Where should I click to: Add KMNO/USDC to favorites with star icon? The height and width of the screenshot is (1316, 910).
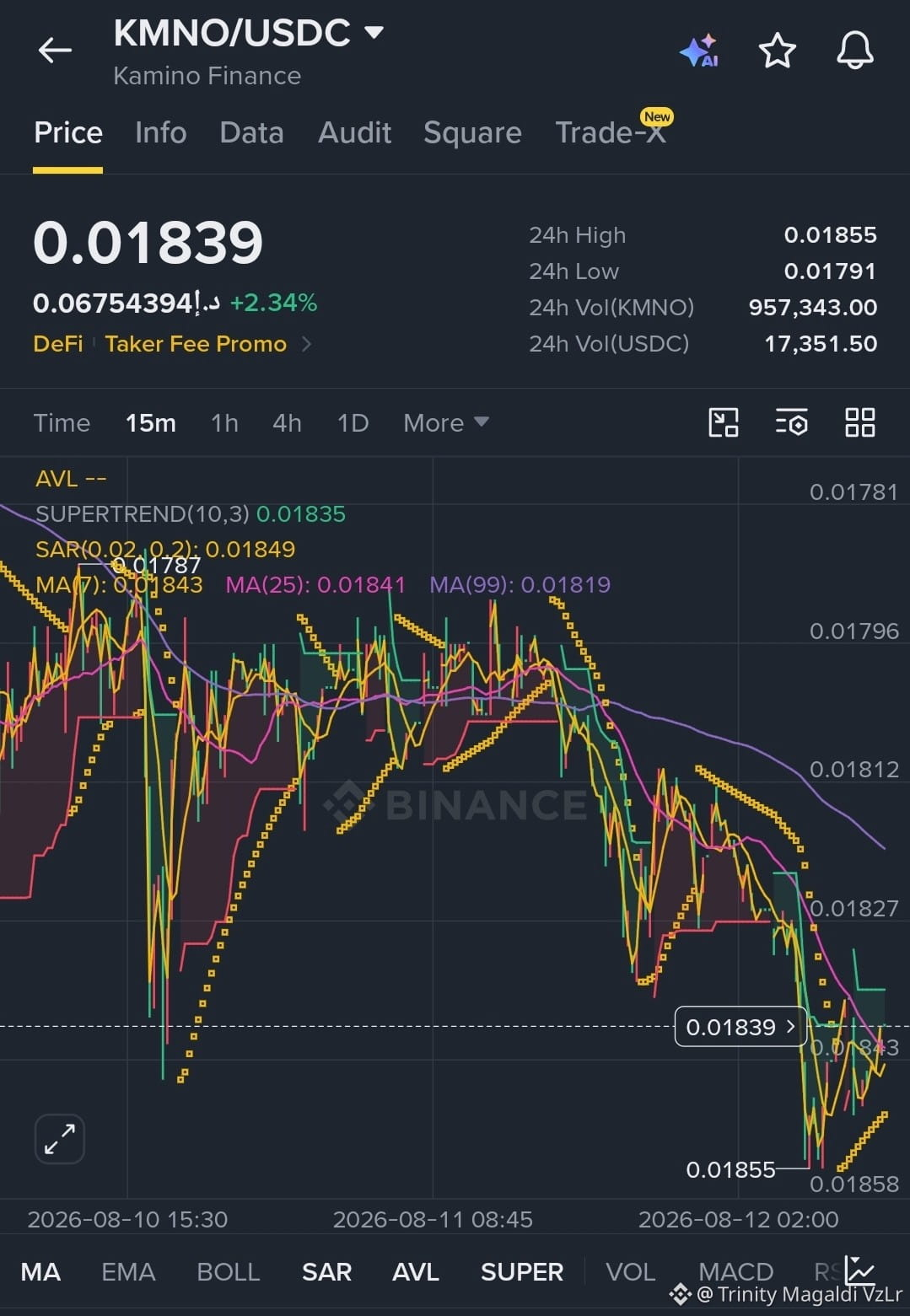click(x=778, y=51)
